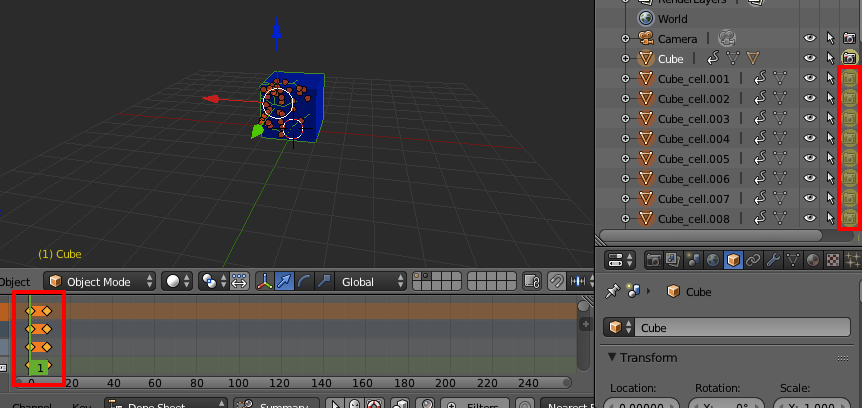The height and width of the screenshot is (408, 862).
Task: Toggle Cube visibility eye icon
Action: [x=810, y=58]
